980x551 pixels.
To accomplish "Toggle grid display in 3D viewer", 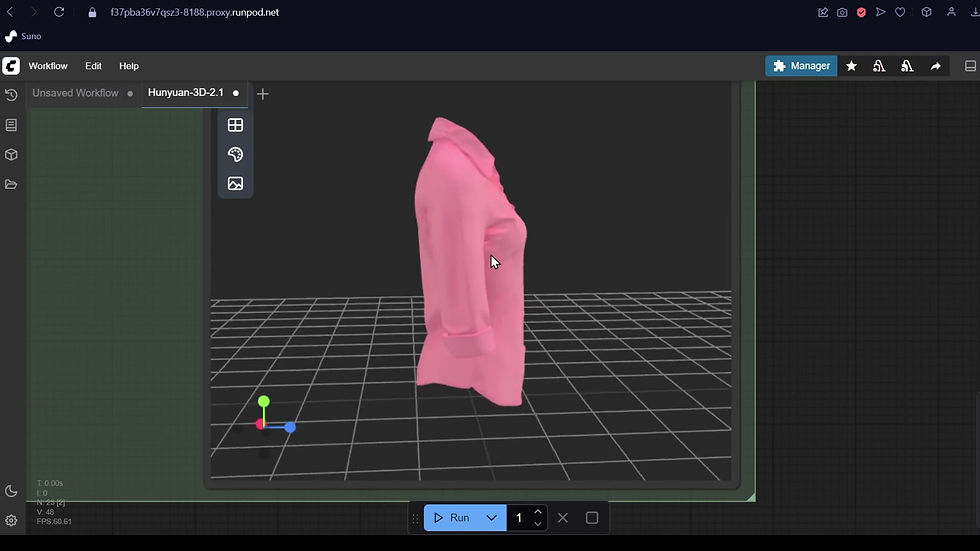I will (235, 125).
